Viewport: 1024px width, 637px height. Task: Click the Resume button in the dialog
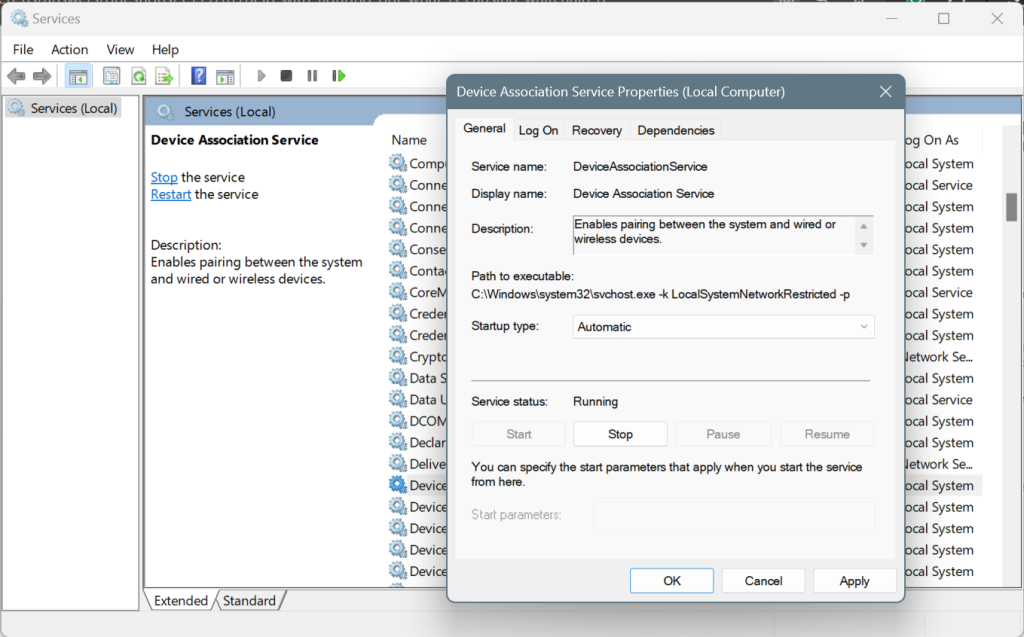pos(827,434)
